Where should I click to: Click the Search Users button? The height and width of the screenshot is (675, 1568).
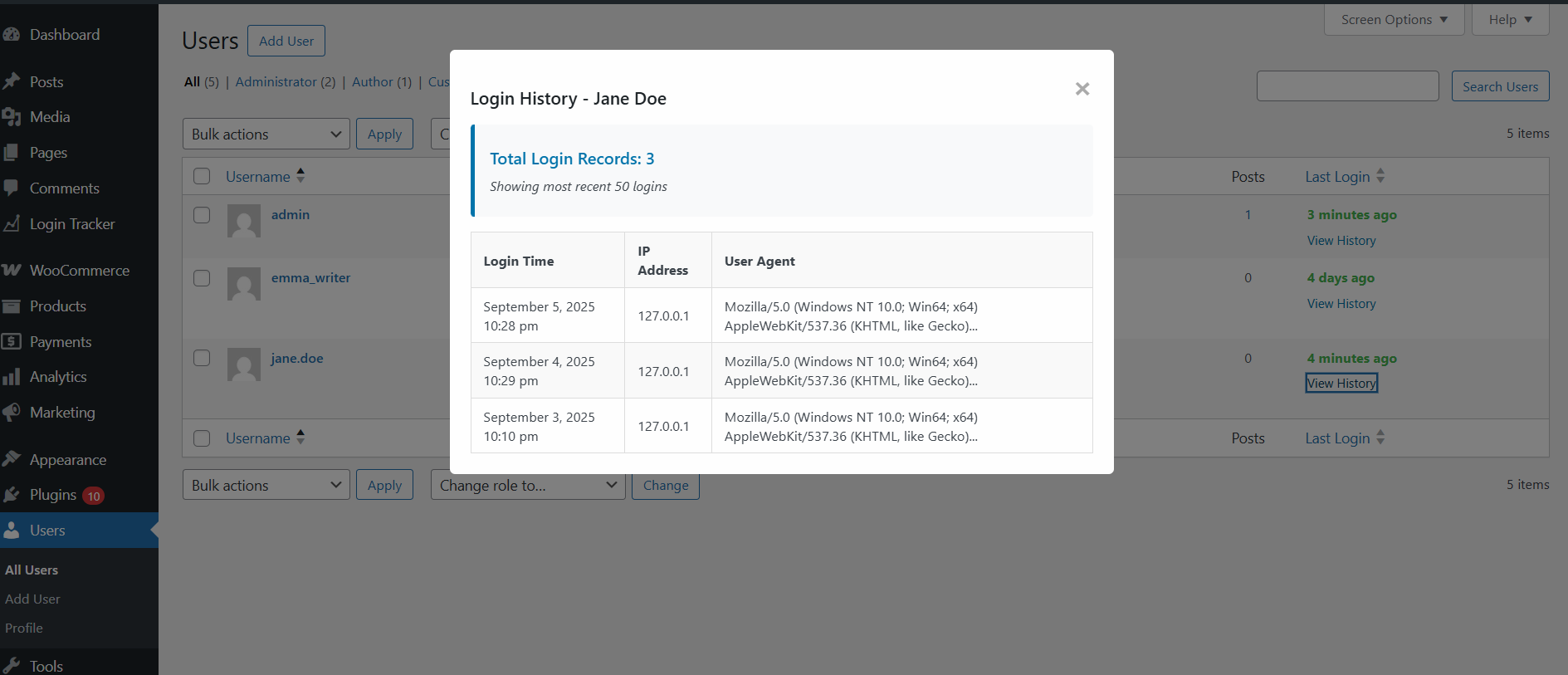pyautogui.click(x=1499, y=86)
